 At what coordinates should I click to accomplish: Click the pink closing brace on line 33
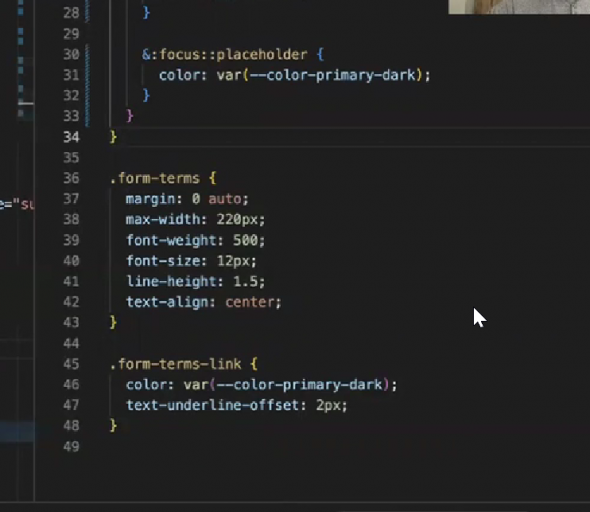tap(130, 116)
